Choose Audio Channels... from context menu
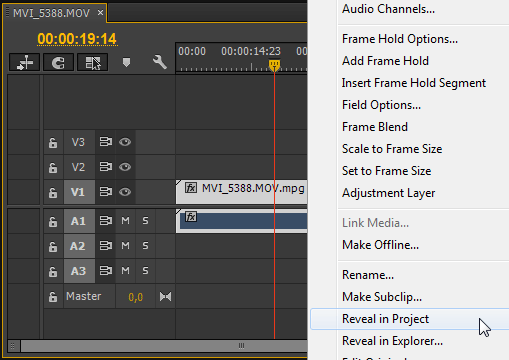509x360 pixels. tap(388, 9)
